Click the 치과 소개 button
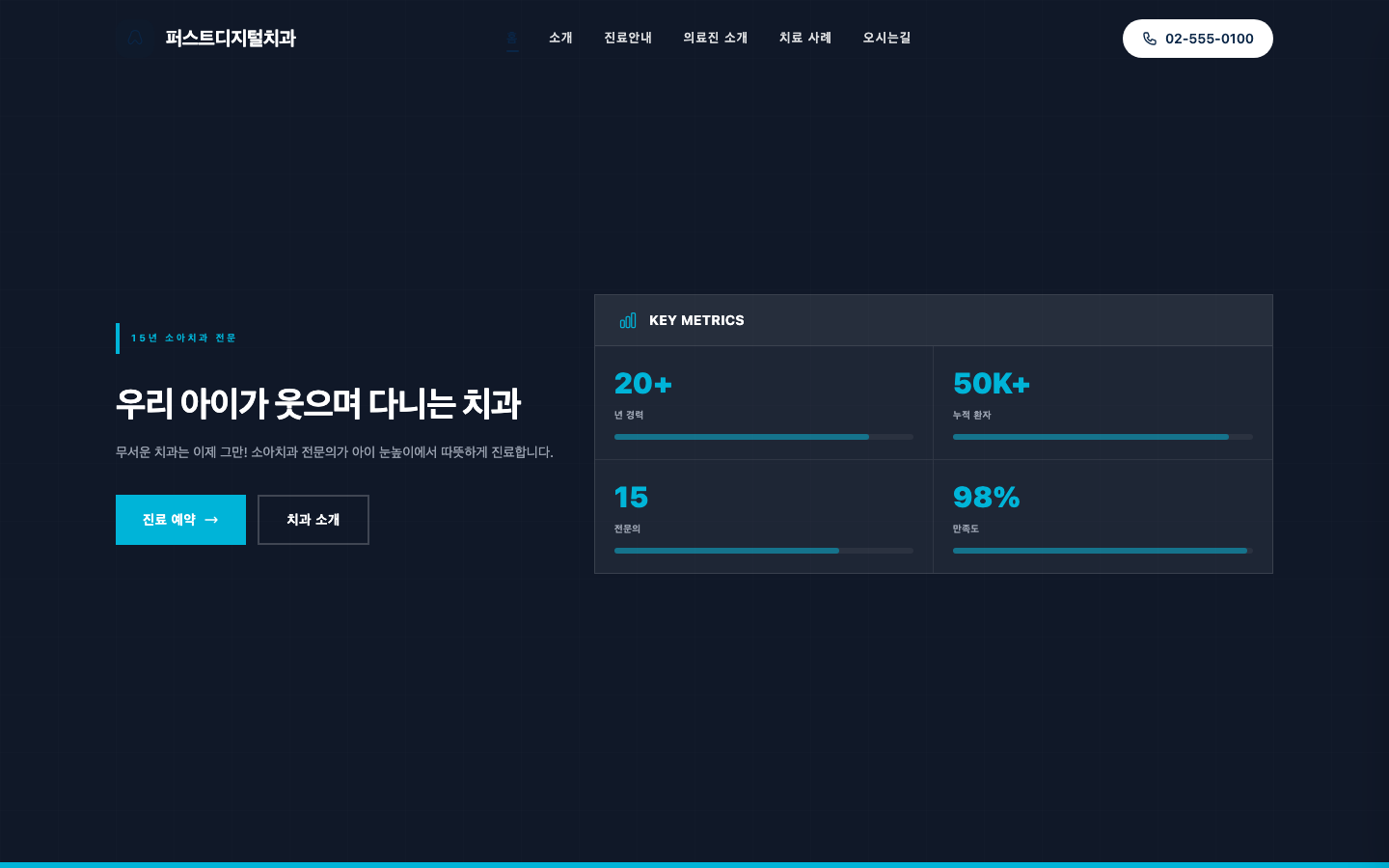The image size is (1389, 868). [313, 520]
